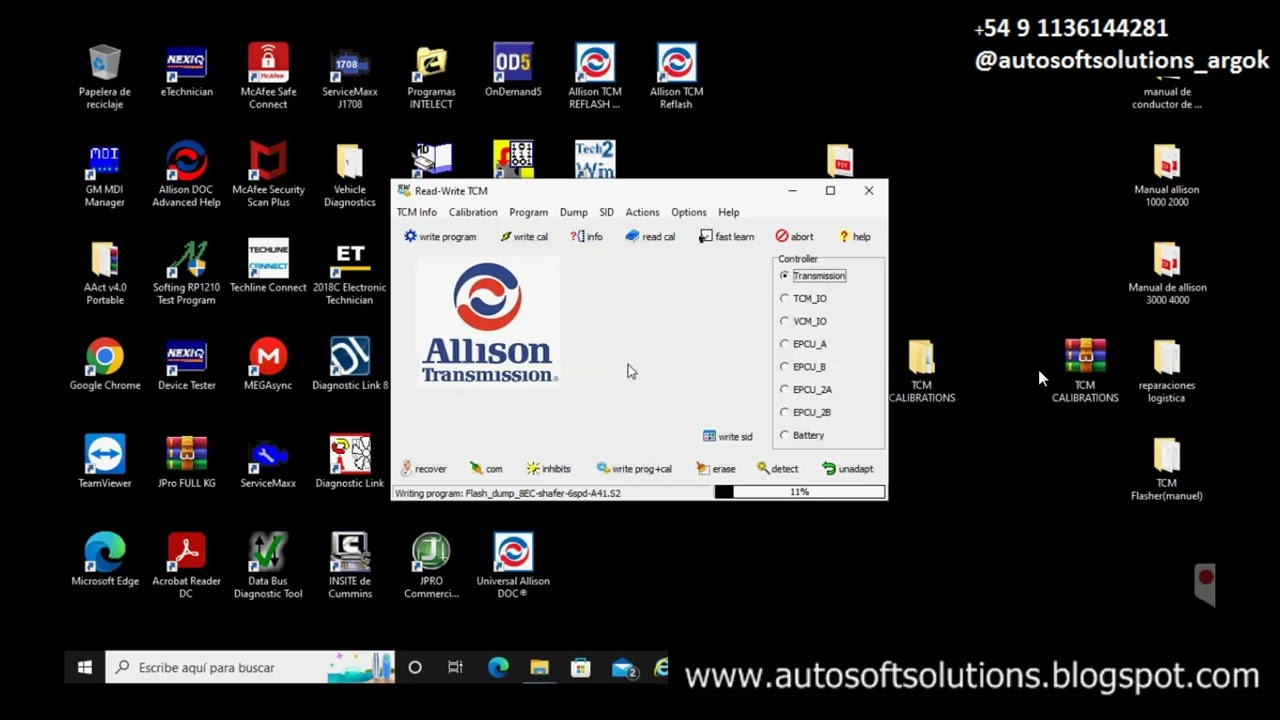
Task: Click the Writing program status text
Action: coord(508,493)
